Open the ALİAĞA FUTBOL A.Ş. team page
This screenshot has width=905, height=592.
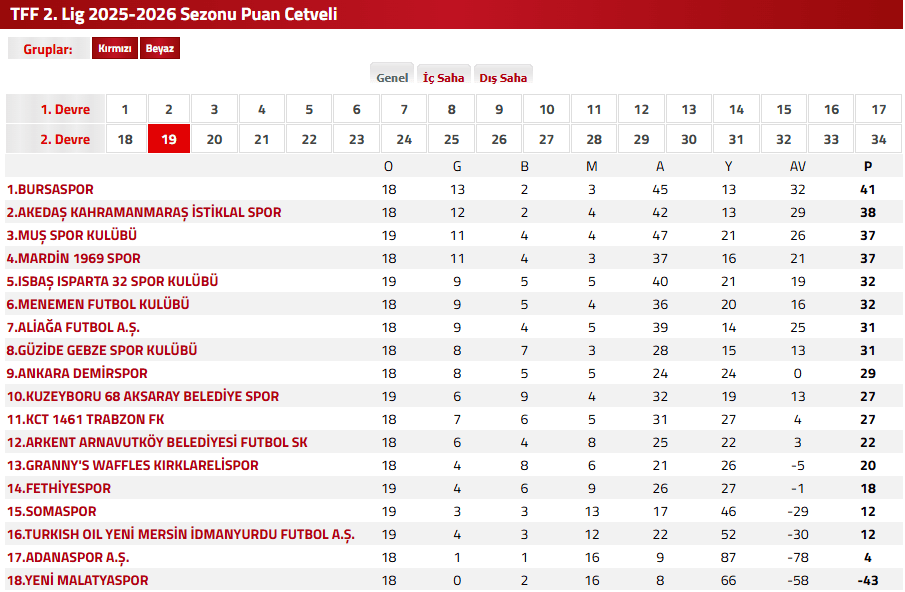click(72, 327)
